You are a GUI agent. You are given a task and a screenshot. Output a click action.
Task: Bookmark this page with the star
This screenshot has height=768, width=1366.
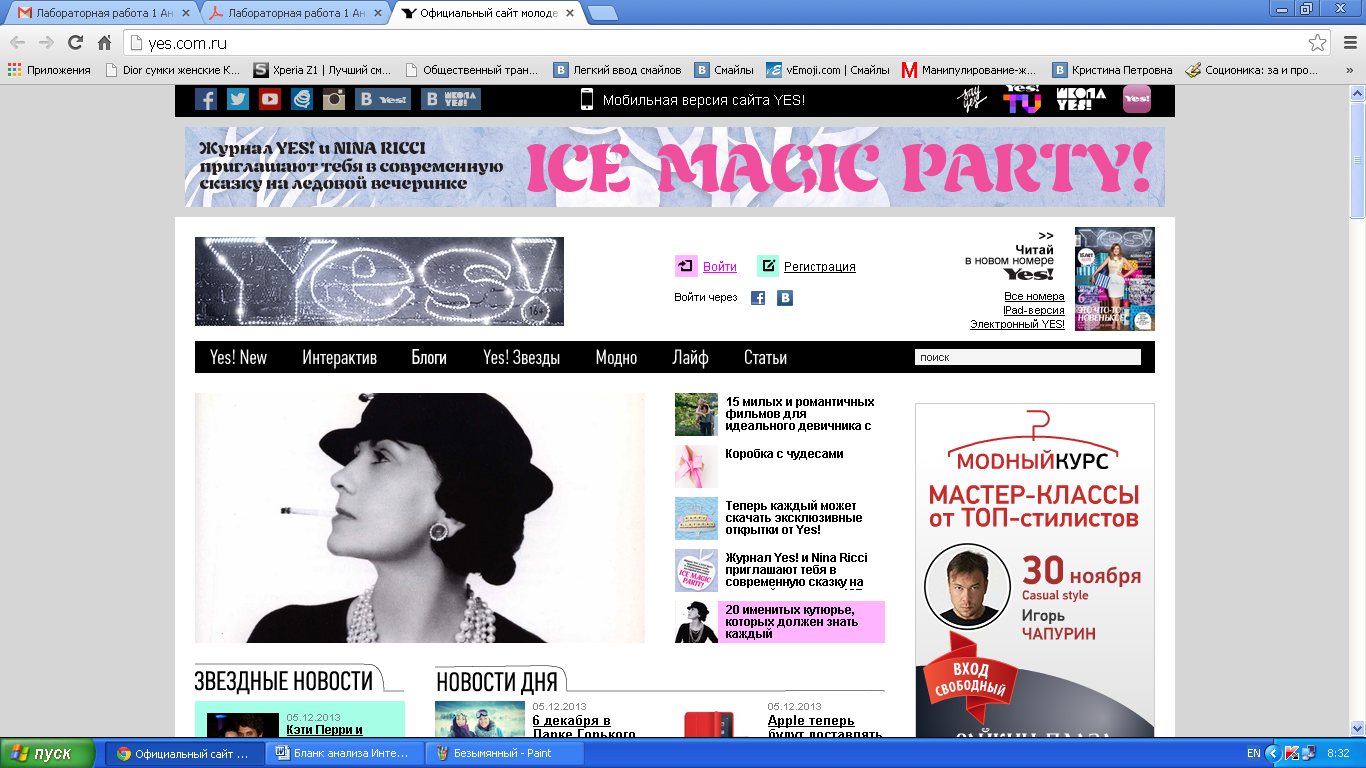1317,42
